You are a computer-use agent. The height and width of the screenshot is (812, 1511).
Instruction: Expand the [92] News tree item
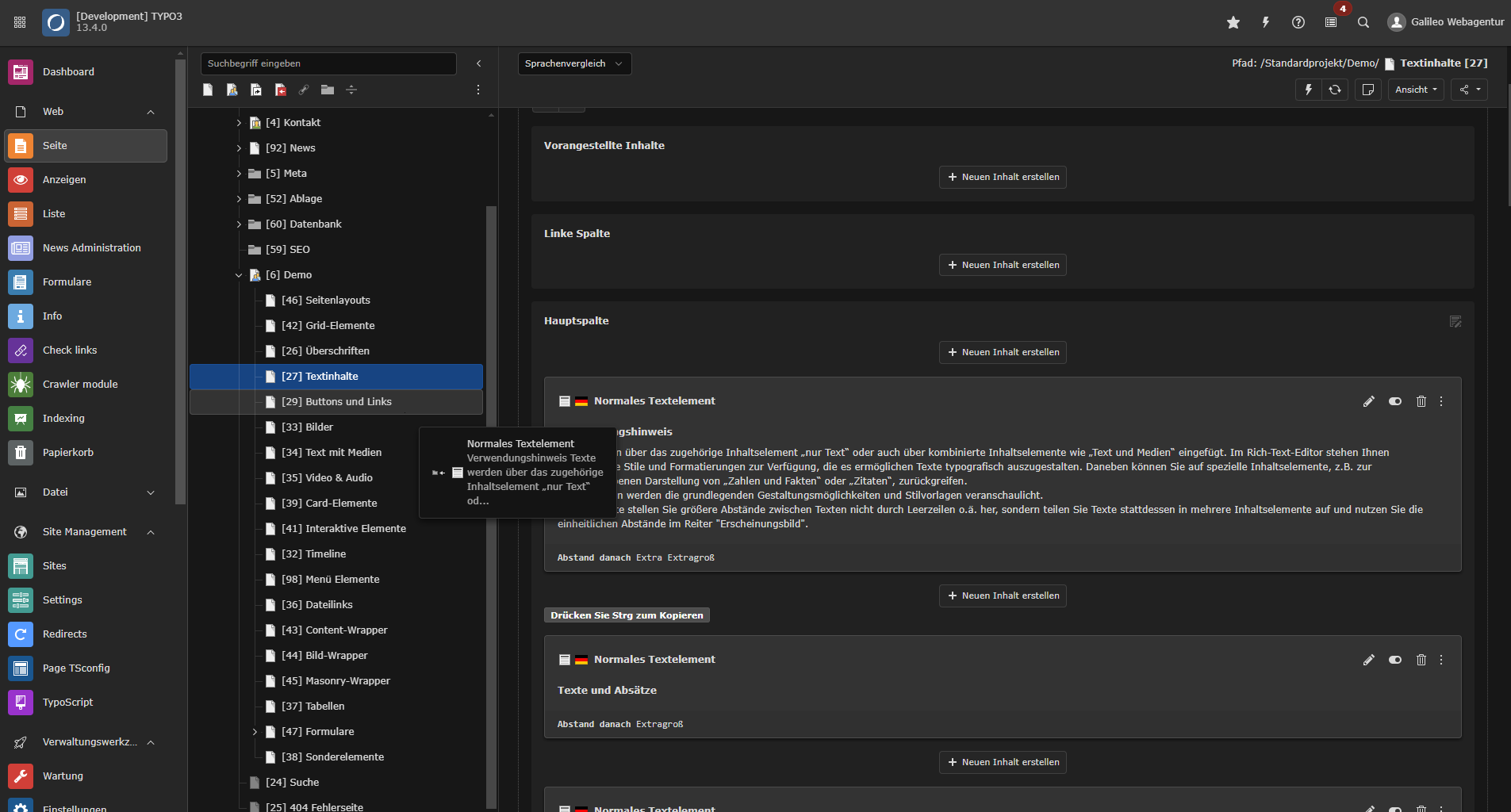[238, 148]
